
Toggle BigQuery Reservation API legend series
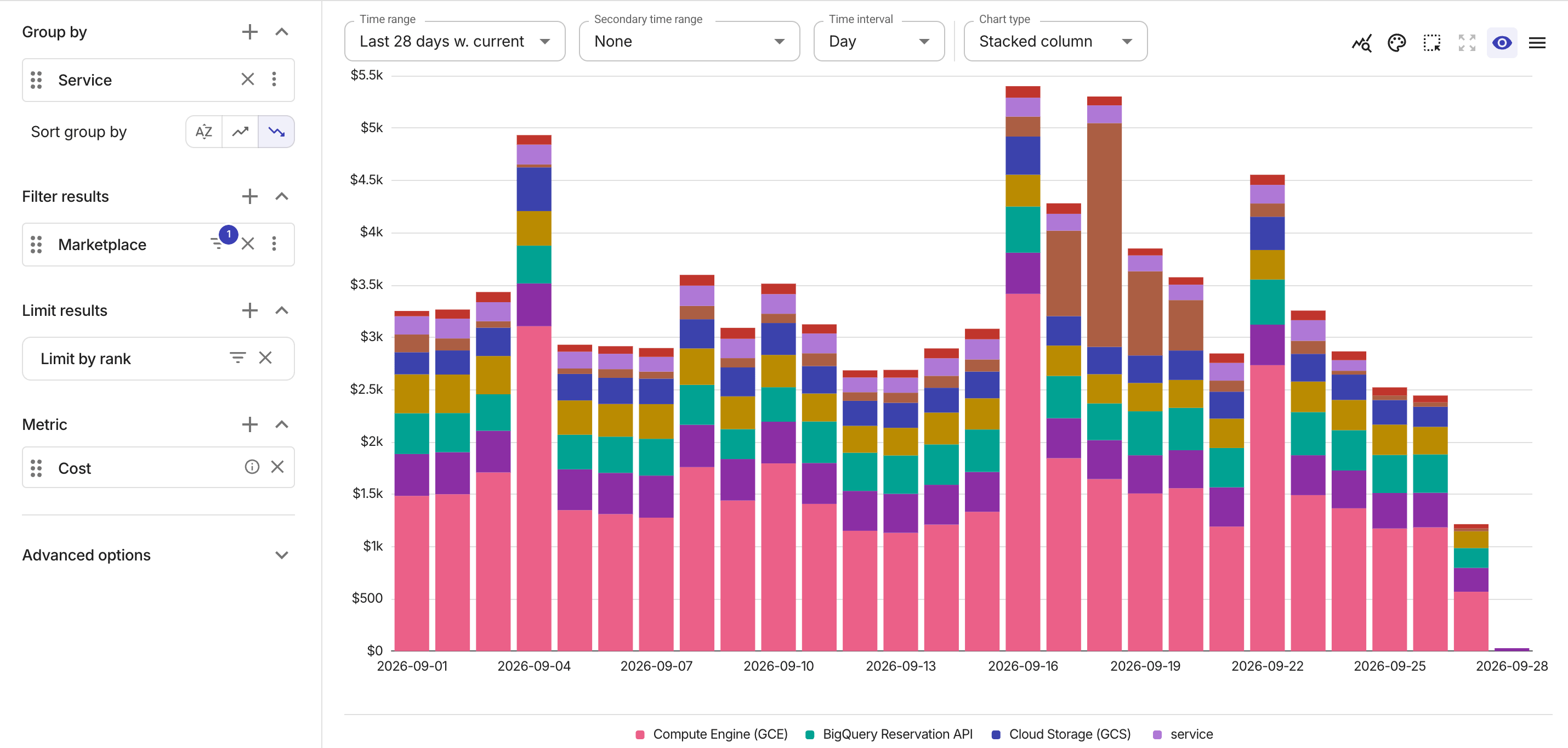pos(889,734)
